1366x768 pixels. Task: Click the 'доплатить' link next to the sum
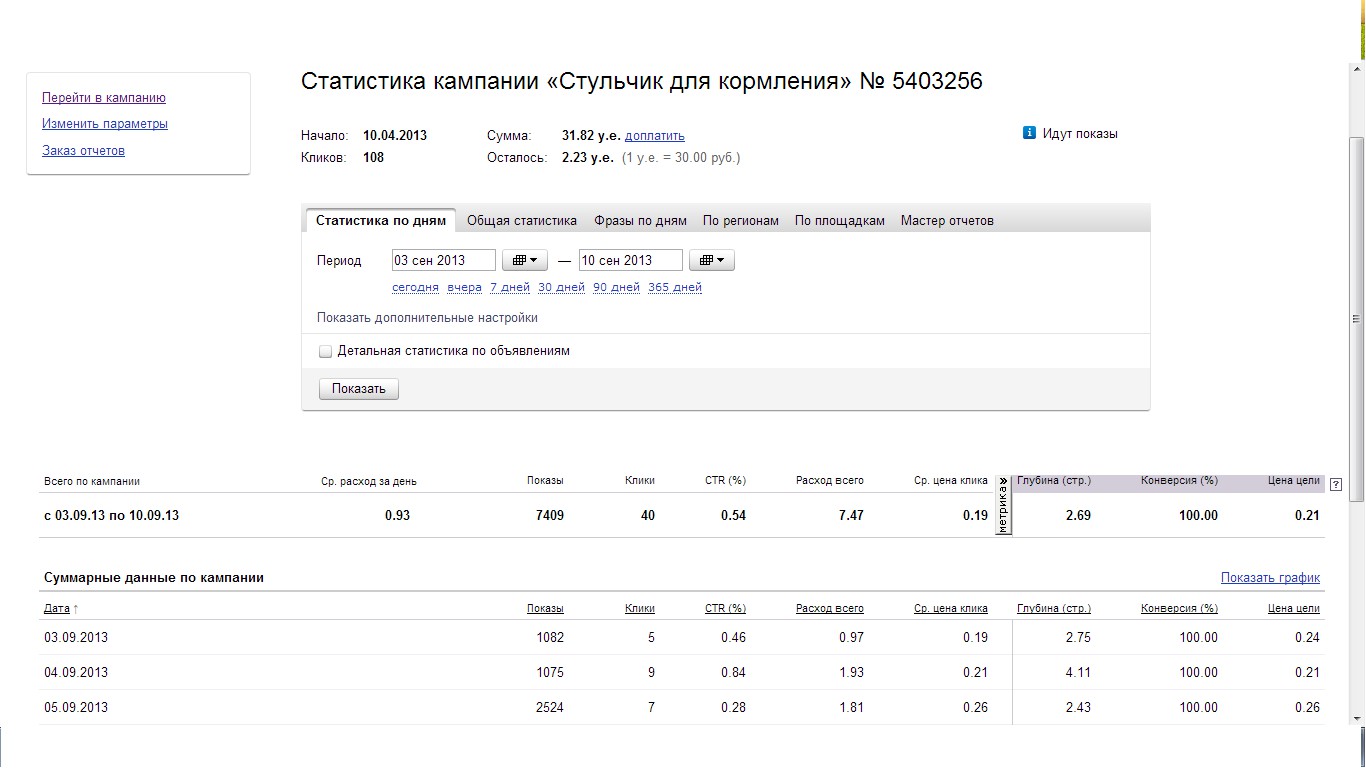(655, 136)
